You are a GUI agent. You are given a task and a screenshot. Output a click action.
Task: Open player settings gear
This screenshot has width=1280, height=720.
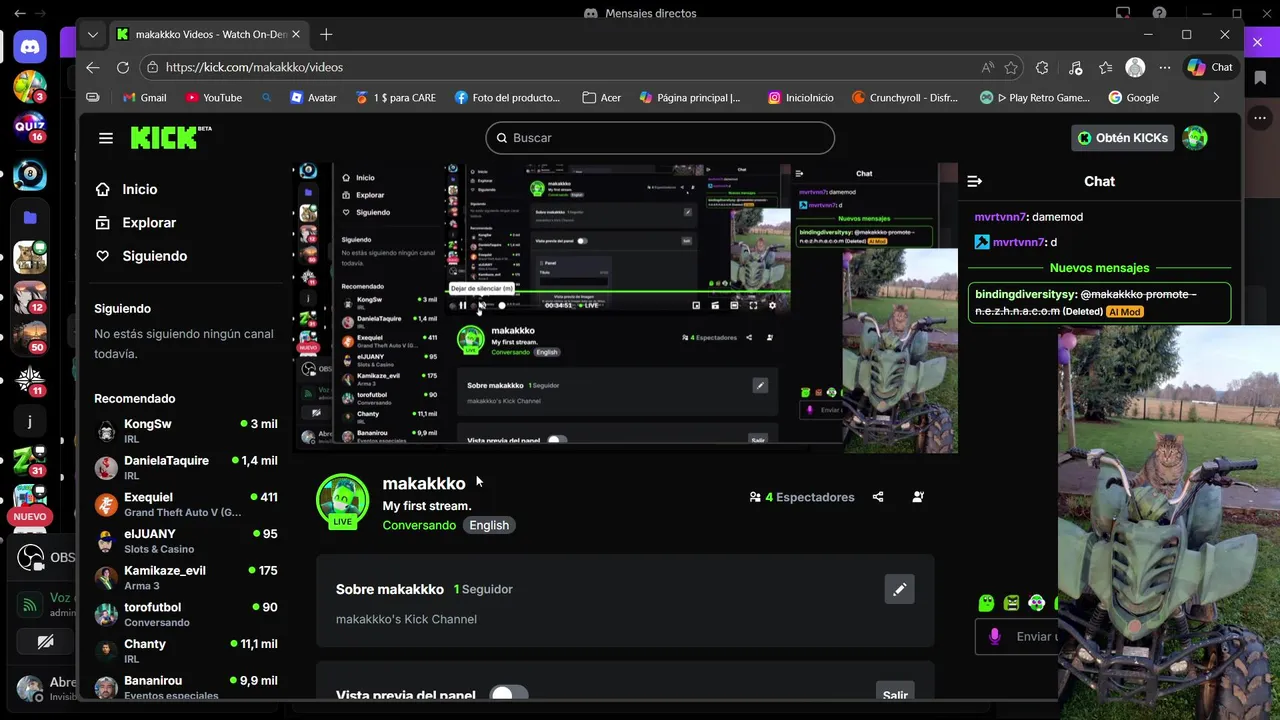(772, 305)
